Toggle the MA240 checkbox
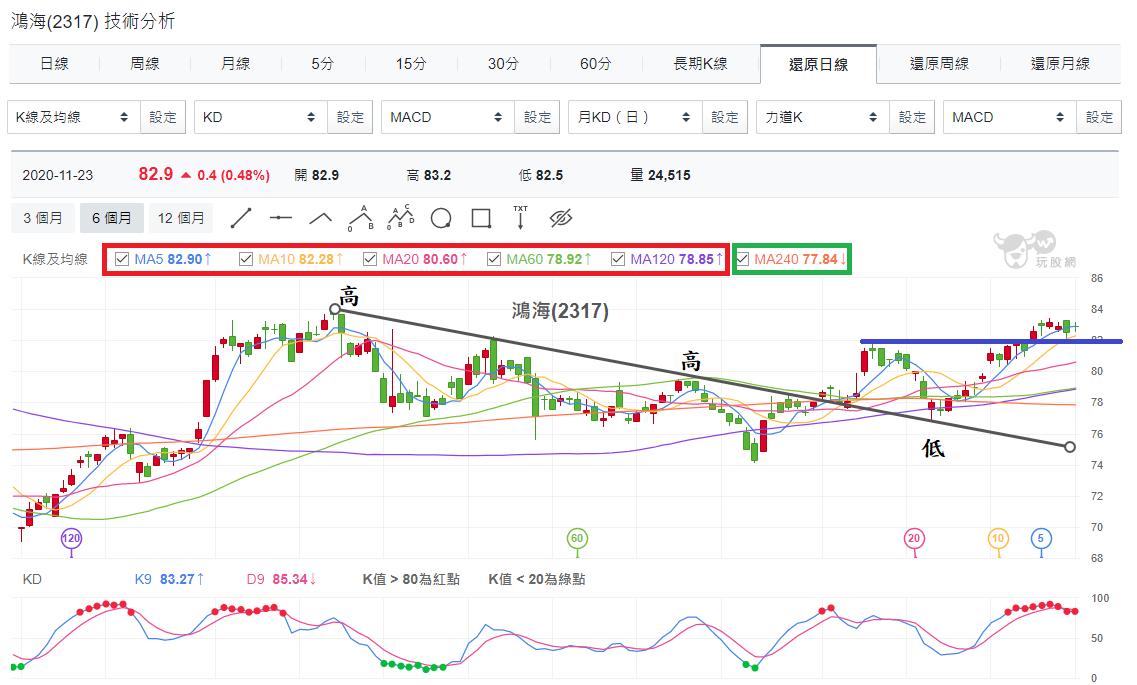Screen dimensions: 1137x685 742,259
